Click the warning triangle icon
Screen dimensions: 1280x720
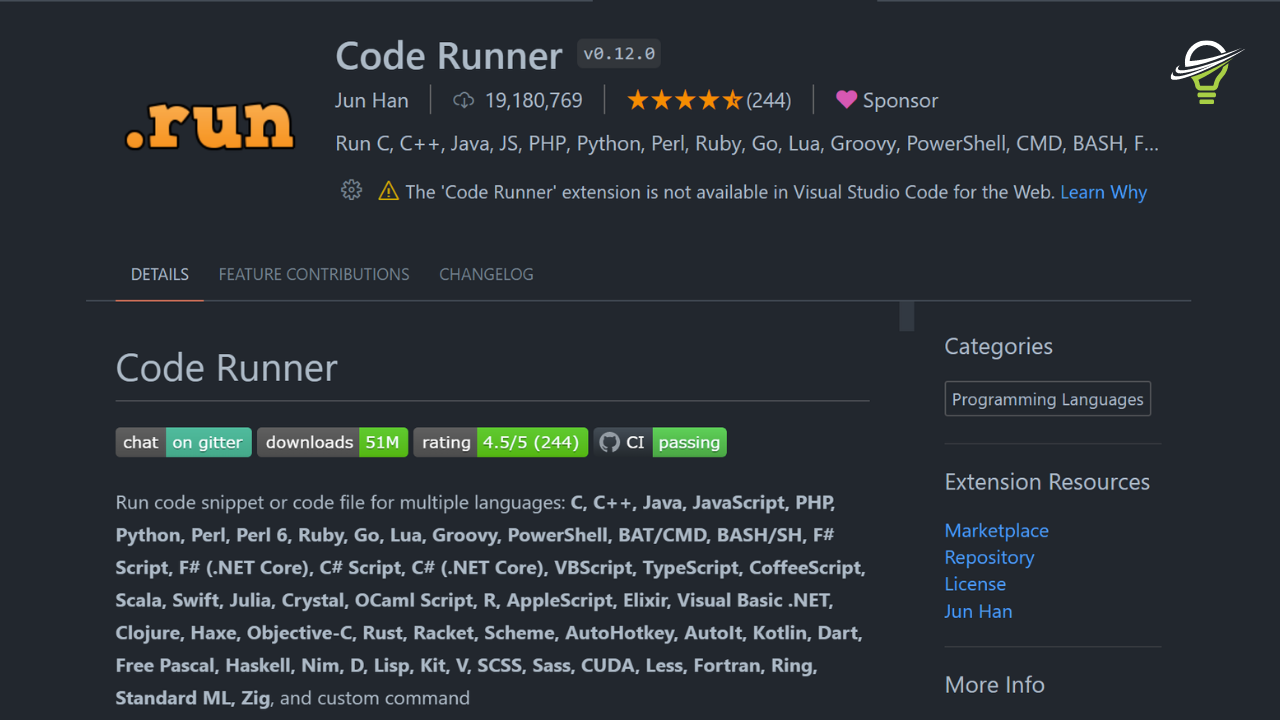pos(388,191)
